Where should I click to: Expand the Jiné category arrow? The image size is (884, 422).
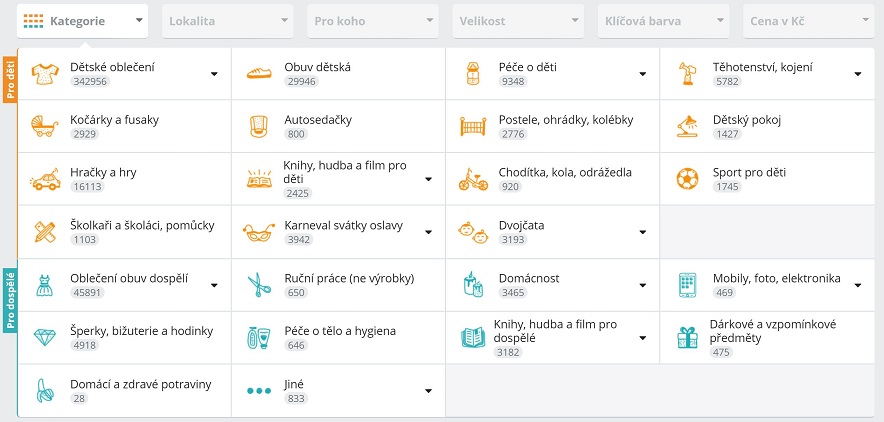coord(428,390)
